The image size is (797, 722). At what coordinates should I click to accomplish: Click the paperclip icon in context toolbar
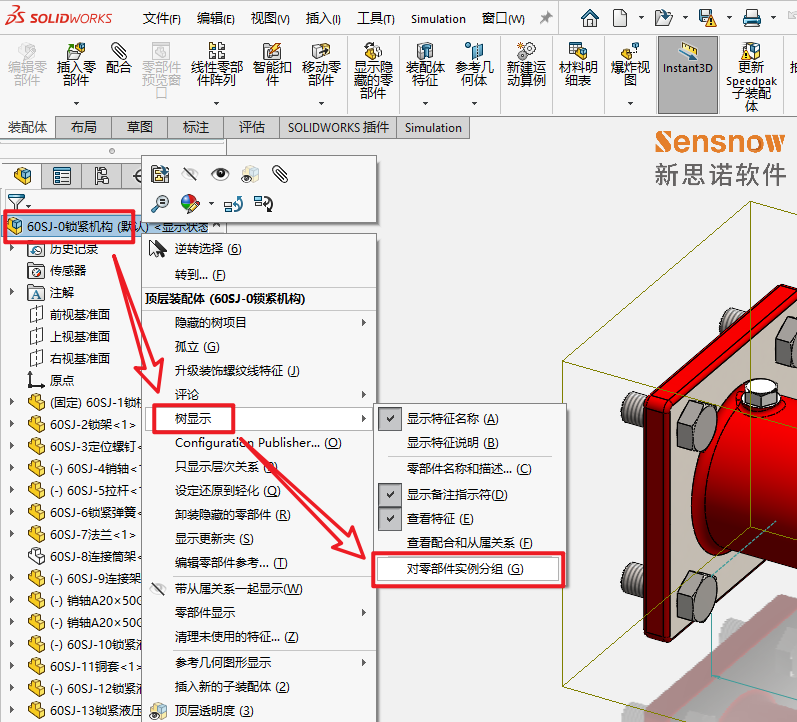tap(280, 174)
